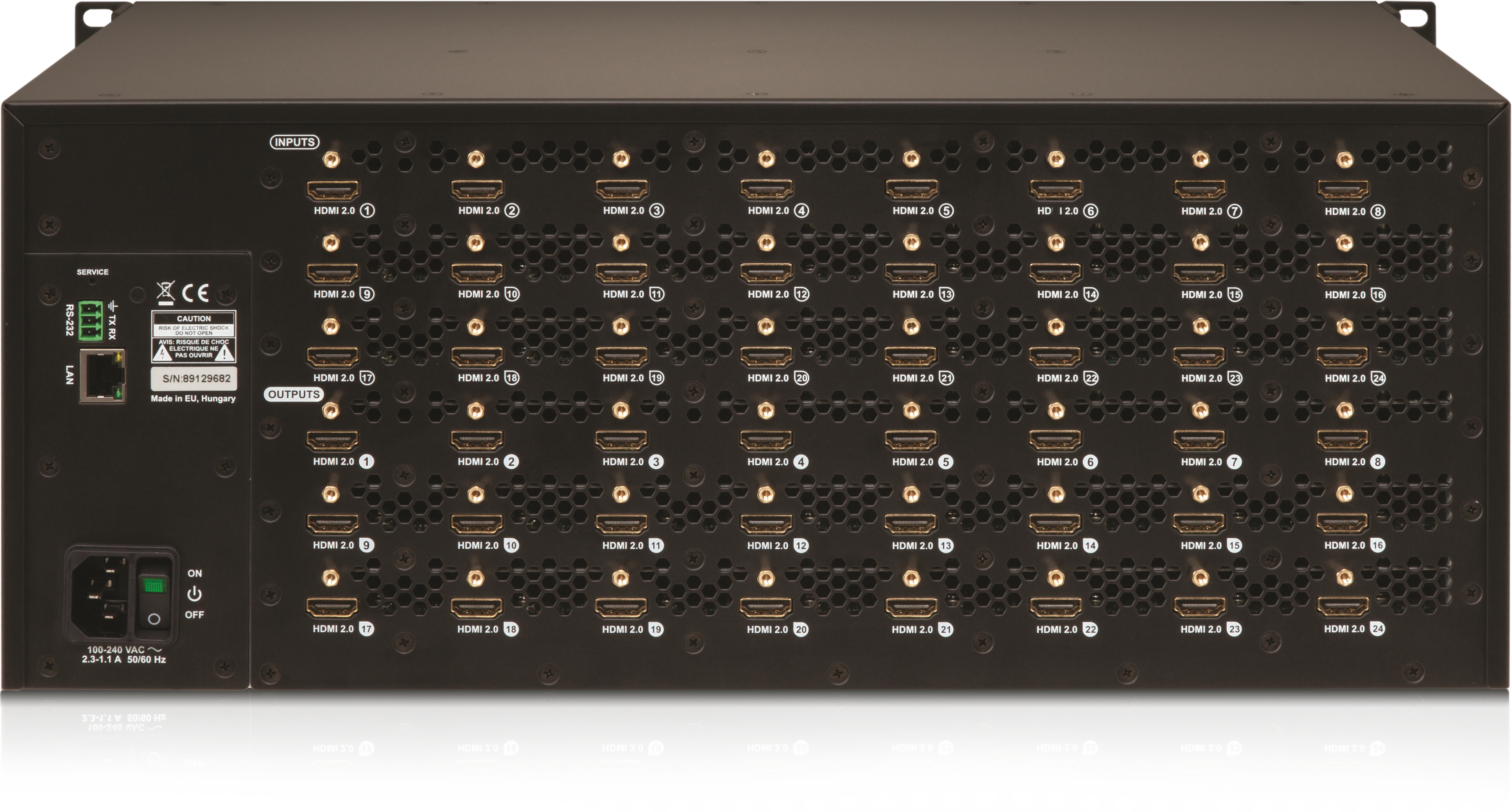Click the OFF label beside power switch
The image size is (1512, 812).
click(x=194, y=614)
